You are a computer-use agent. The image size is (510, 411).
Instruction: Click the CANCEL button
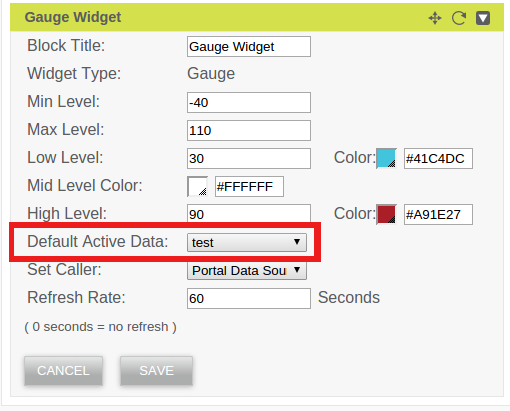pyautogui.click(x=63, y=371)
